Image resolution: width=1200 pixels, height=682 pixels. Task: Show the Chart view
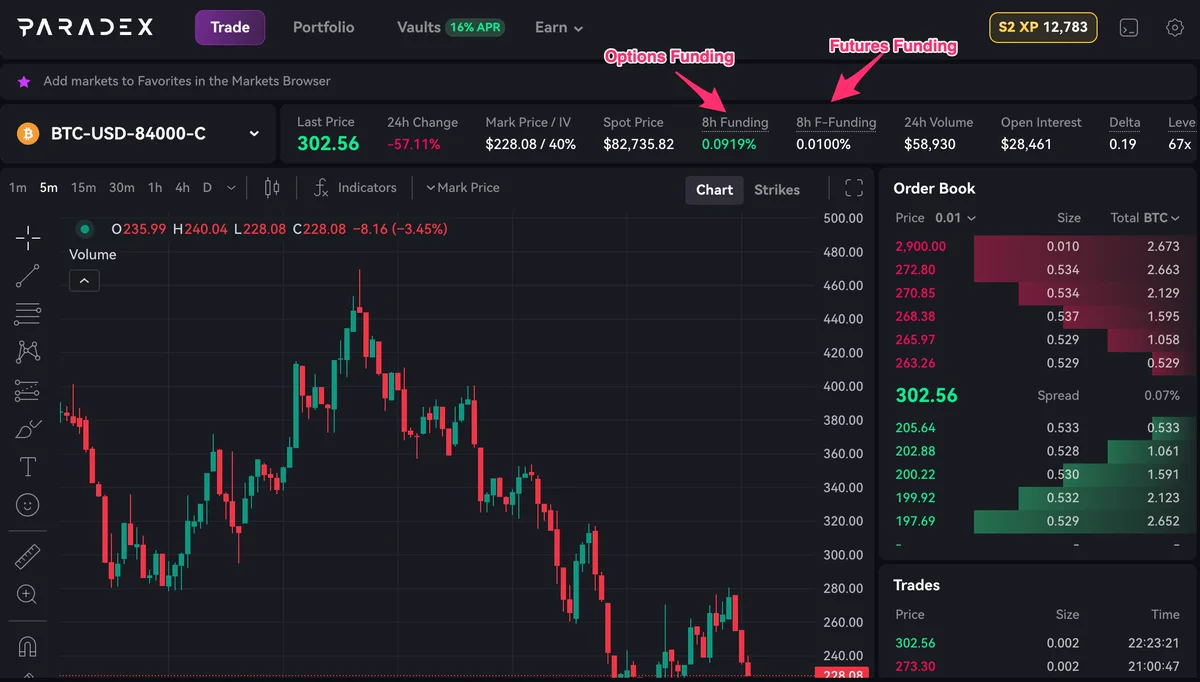pyautogui.click(x=714, y=189)
